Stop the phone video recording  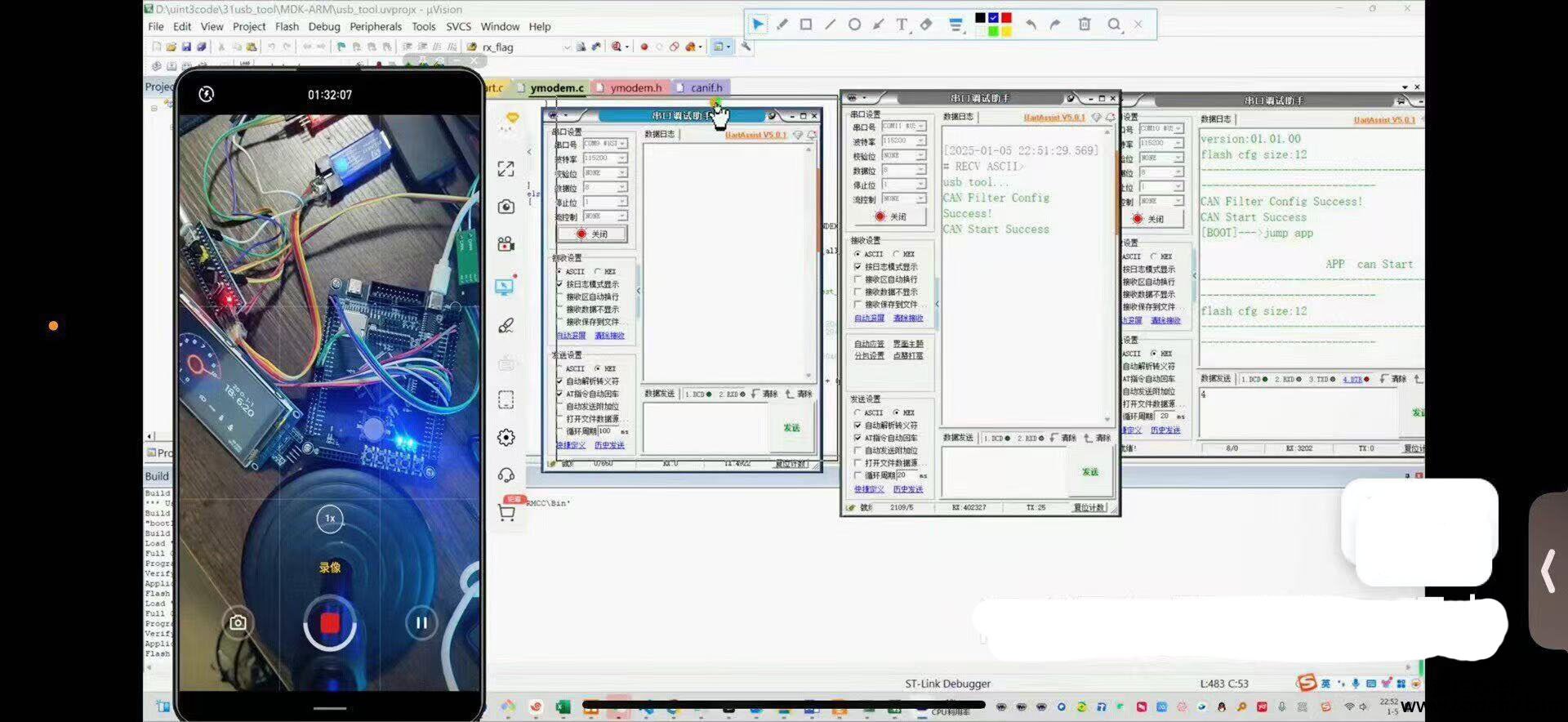coord(330,623)
